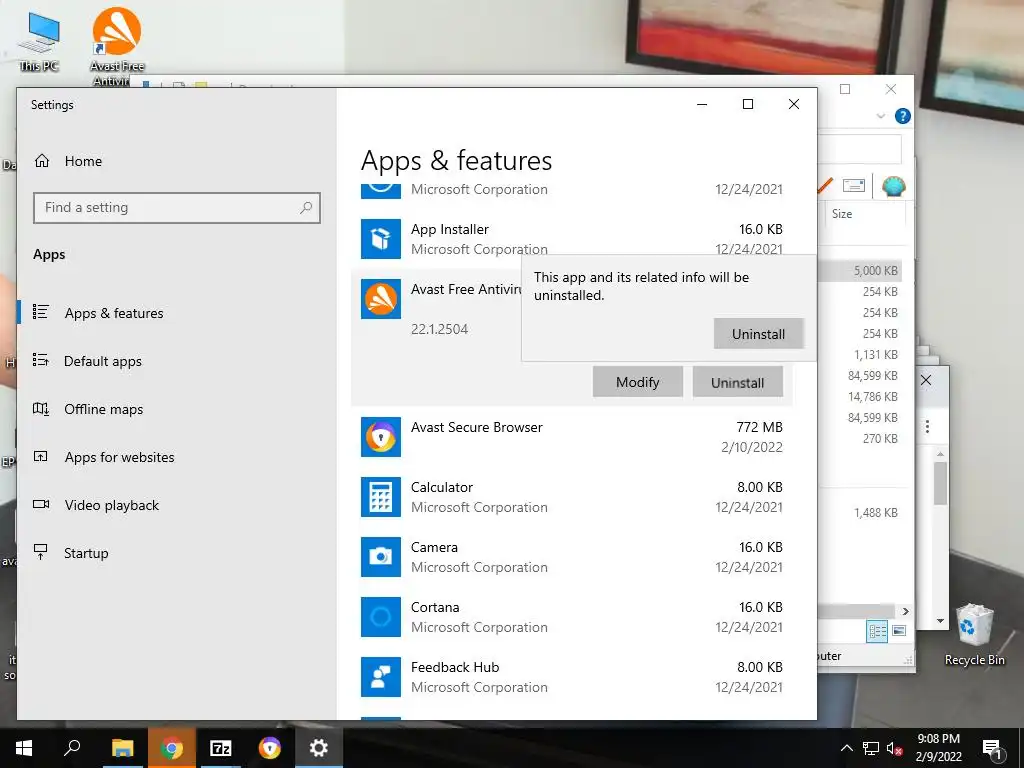Screen dimensions: 1024x768
Task: Open 7-Zip from taskbar
Action: coord(220,748)
